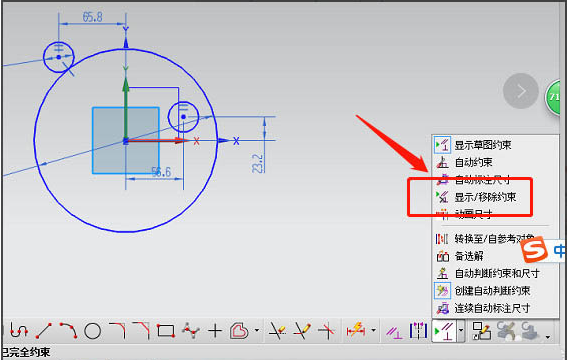Expand dropdown arrow beside the offset curve icon

coord(257,330)
